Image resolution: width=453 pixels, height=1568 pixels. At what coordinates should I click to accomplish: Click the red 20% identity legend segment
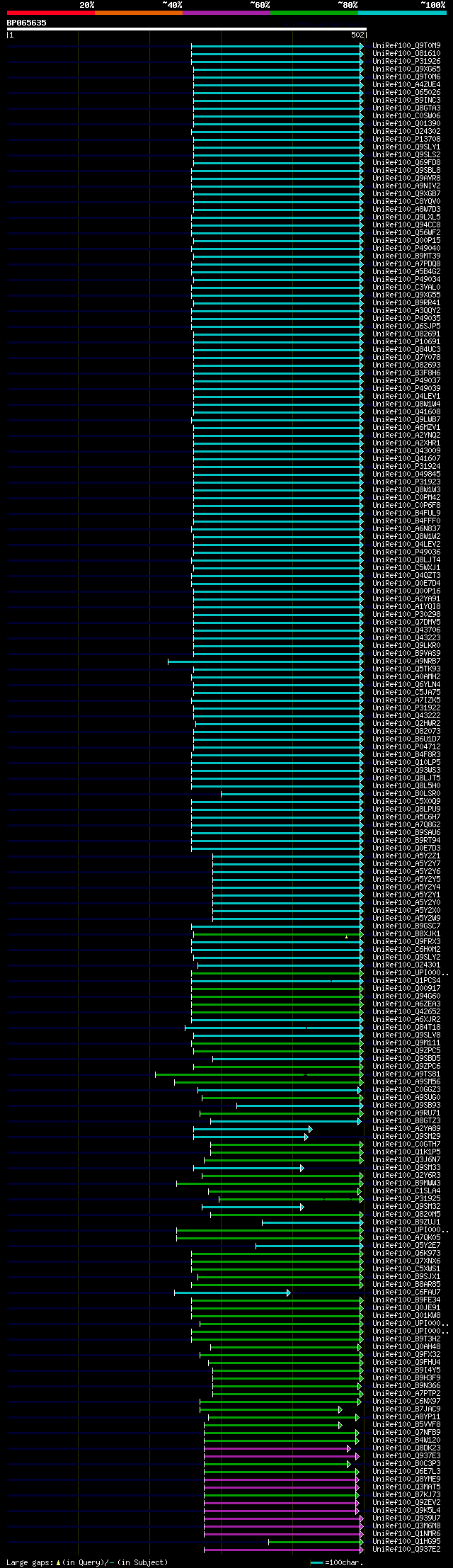click(50, 13)
